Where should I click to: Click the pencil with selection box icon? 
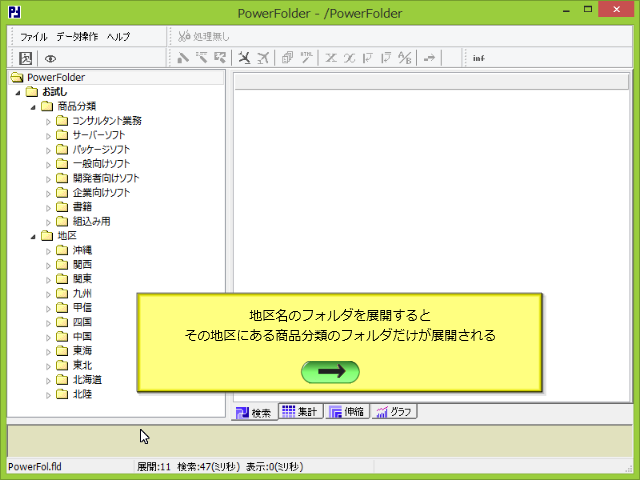coord(220,58)
